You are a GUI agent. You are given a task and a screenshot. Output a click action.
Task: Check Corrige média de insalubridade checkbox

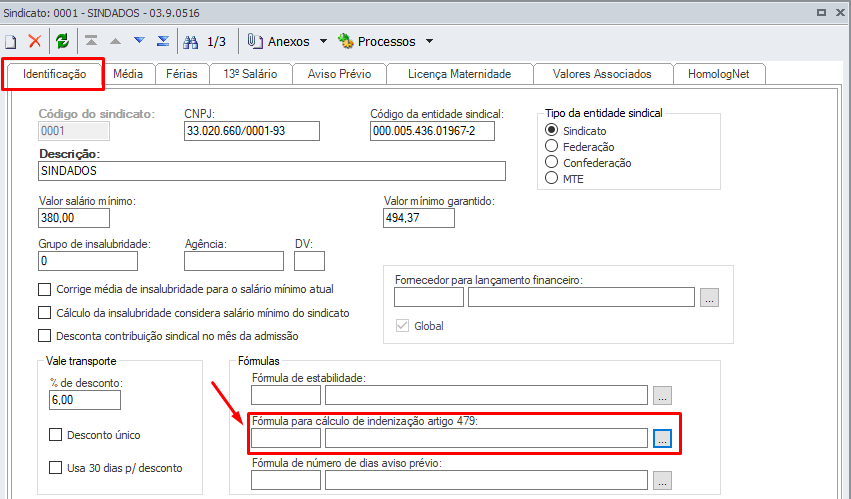pyautogui.click(x=45, y=289)
